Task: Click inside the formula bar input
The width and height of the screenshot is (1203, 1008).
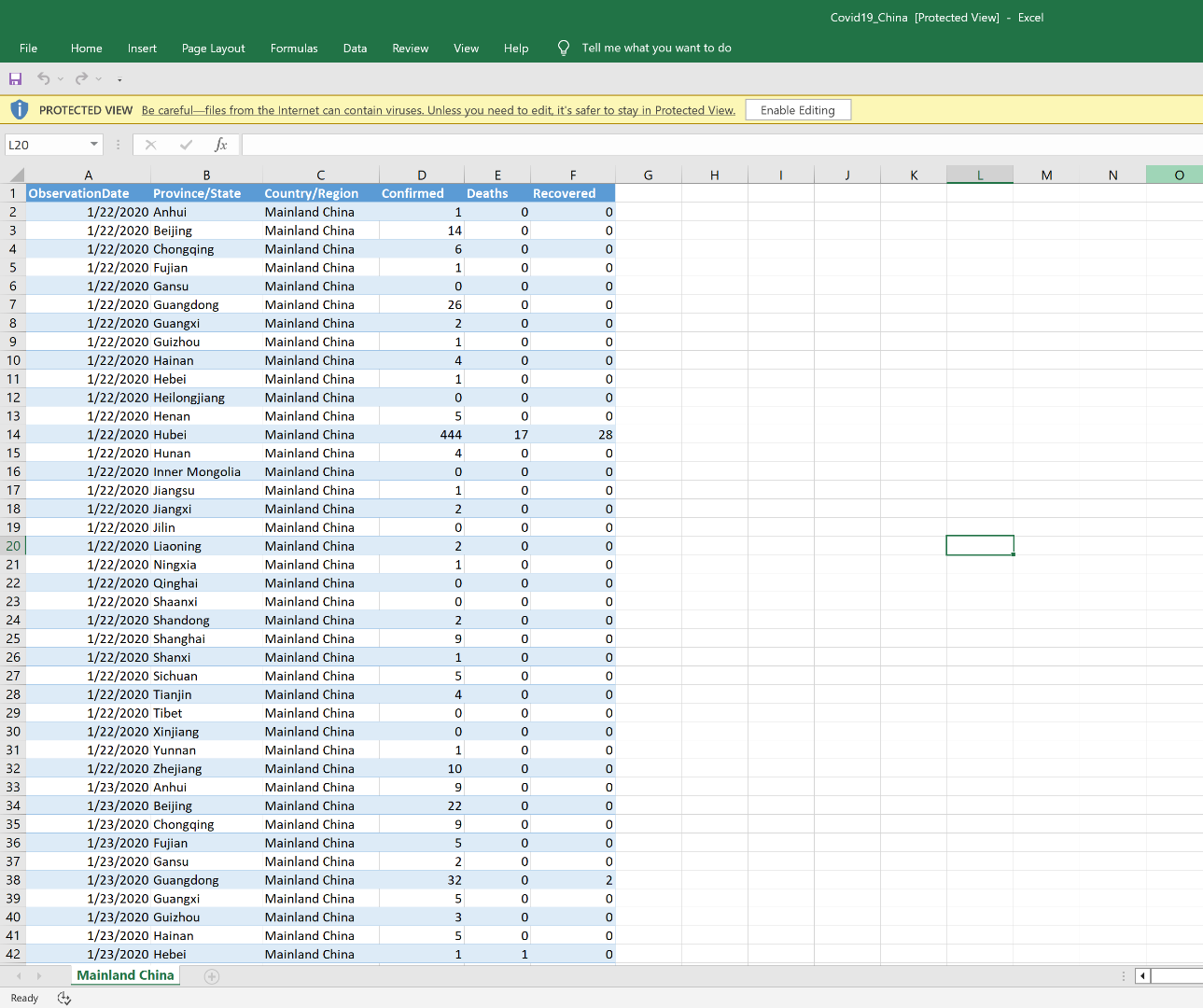Action: [719, 145]
